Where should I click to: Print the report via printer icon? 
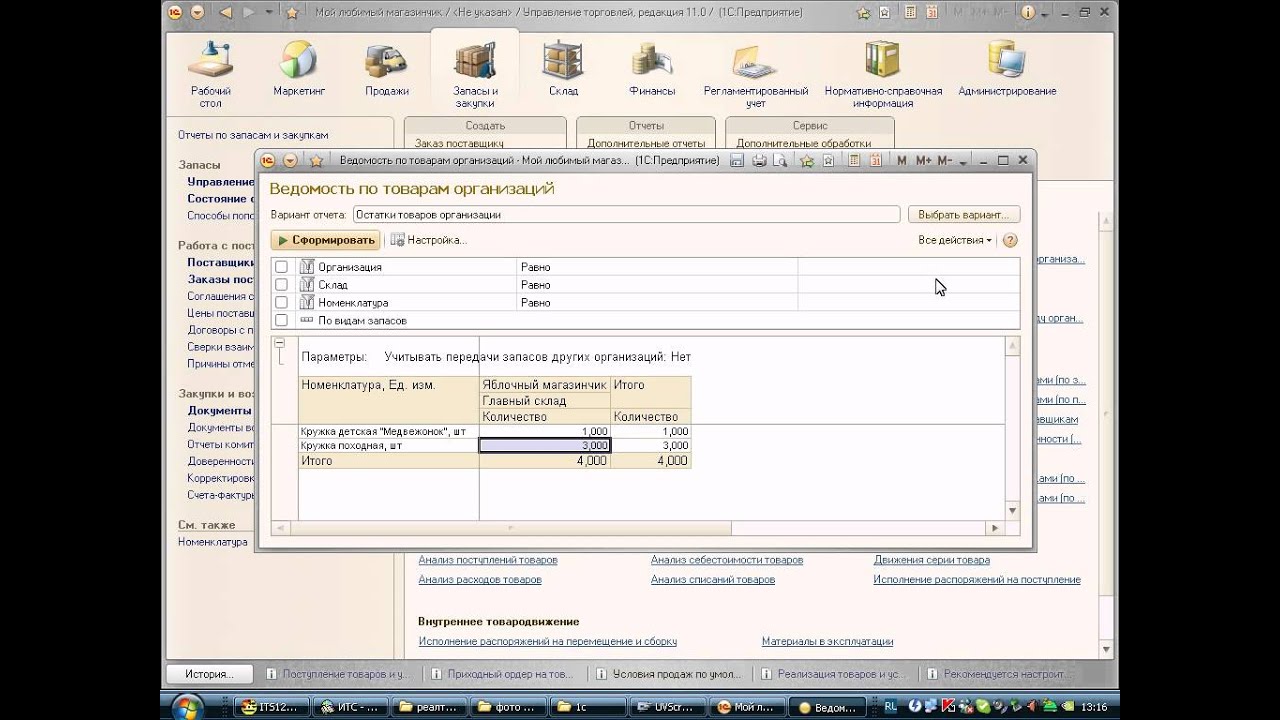click(x=759, y=160)
